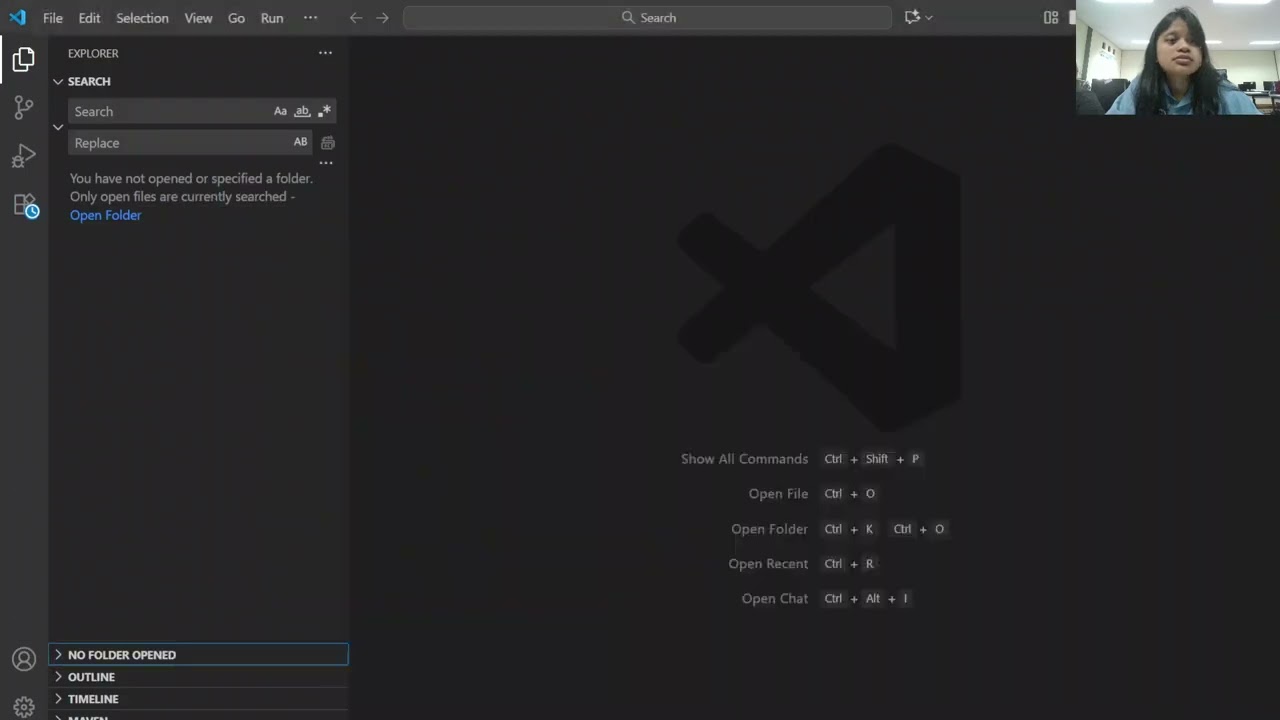Click the VS Code logo icon
Viewport: 1280px width, 720px height.
coord(17,17)
